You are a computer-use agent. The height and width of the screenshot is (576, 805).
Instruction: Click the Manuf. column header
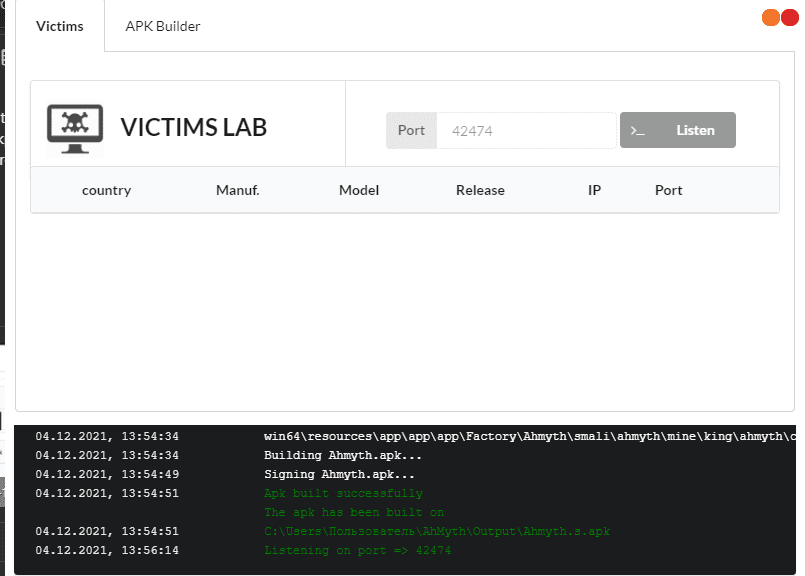[x=238, y=190]
